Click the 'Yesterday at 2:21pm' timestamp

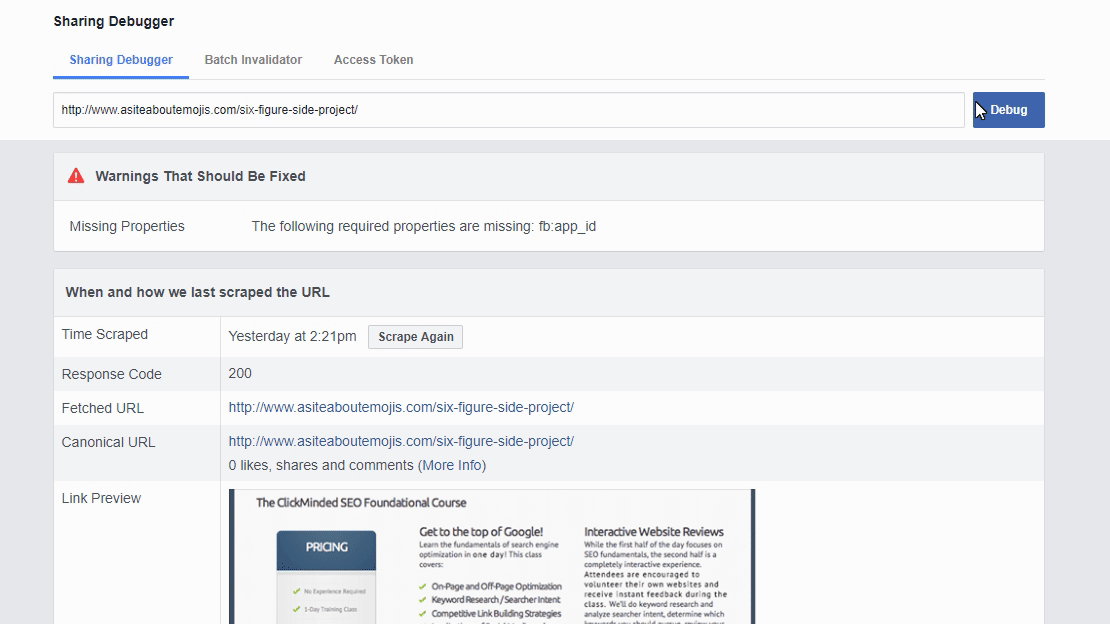(292, 337)
